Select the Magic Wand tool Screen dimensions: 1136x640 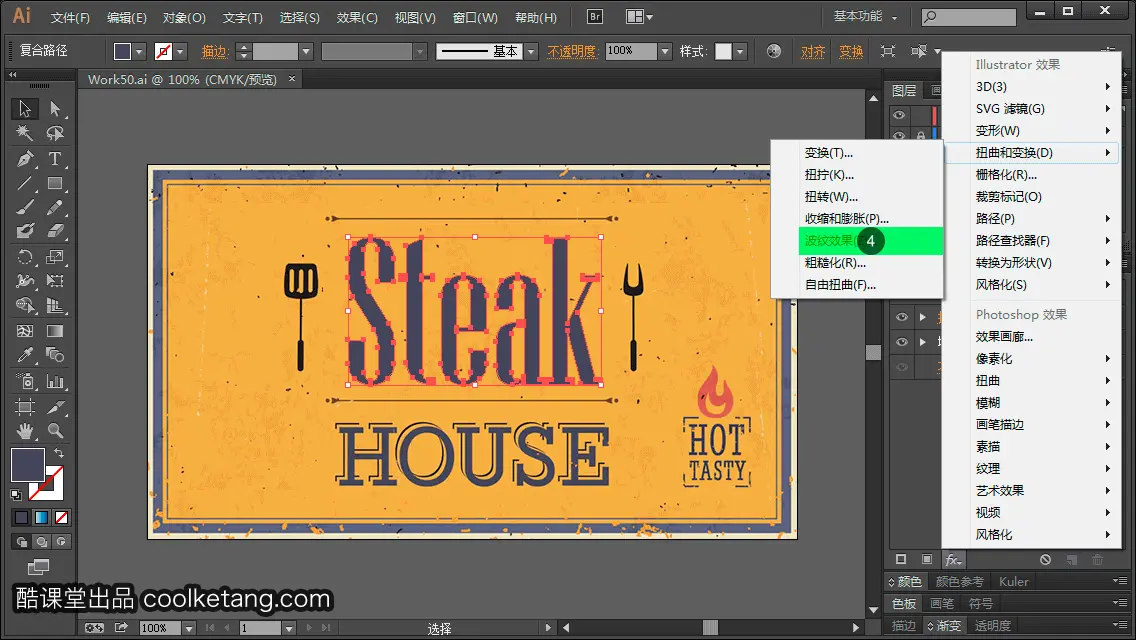25,133
